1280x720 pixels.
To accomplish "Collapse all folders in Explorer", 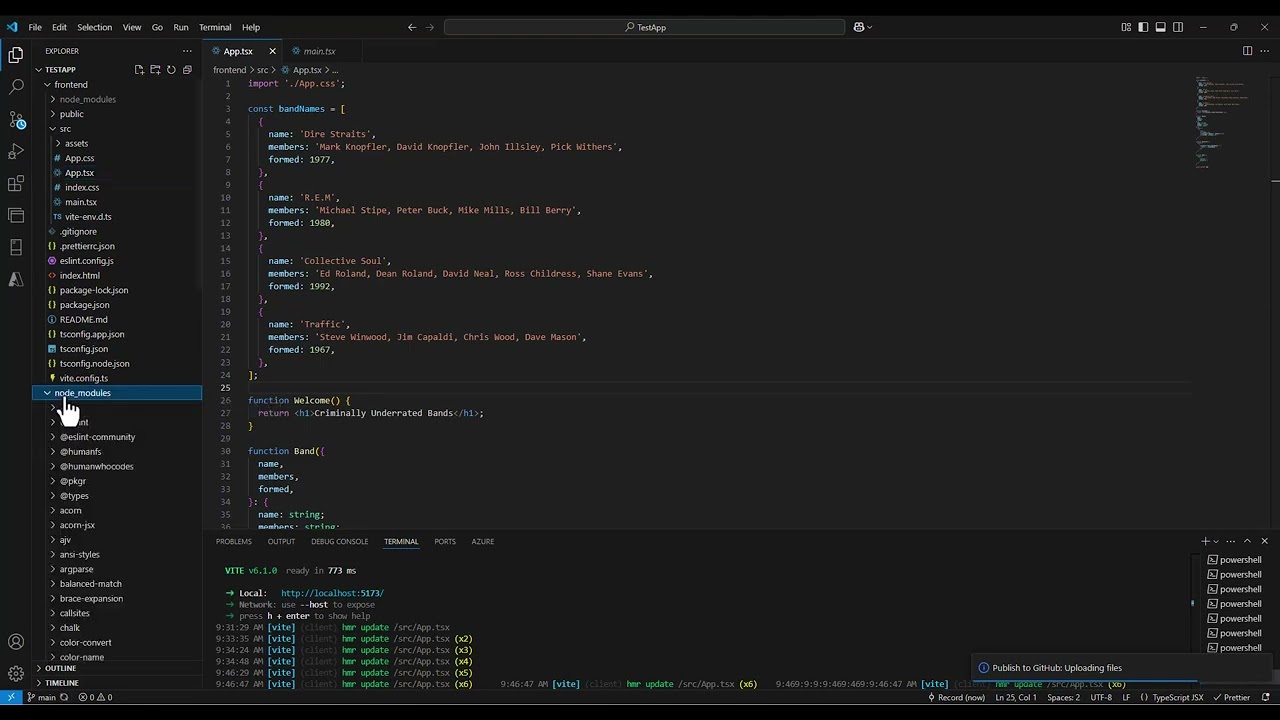I will [x=187, y=70].
